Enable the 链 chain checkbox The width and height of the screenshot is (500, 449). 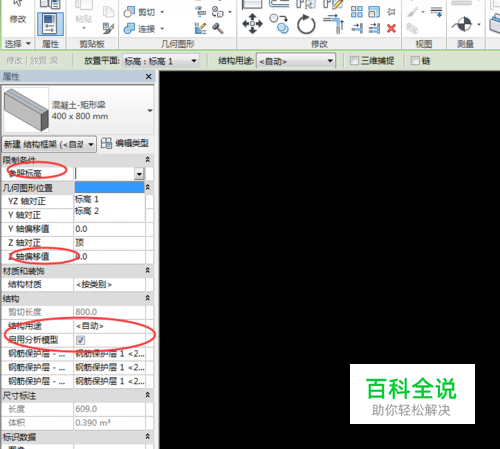coord(415,61)
